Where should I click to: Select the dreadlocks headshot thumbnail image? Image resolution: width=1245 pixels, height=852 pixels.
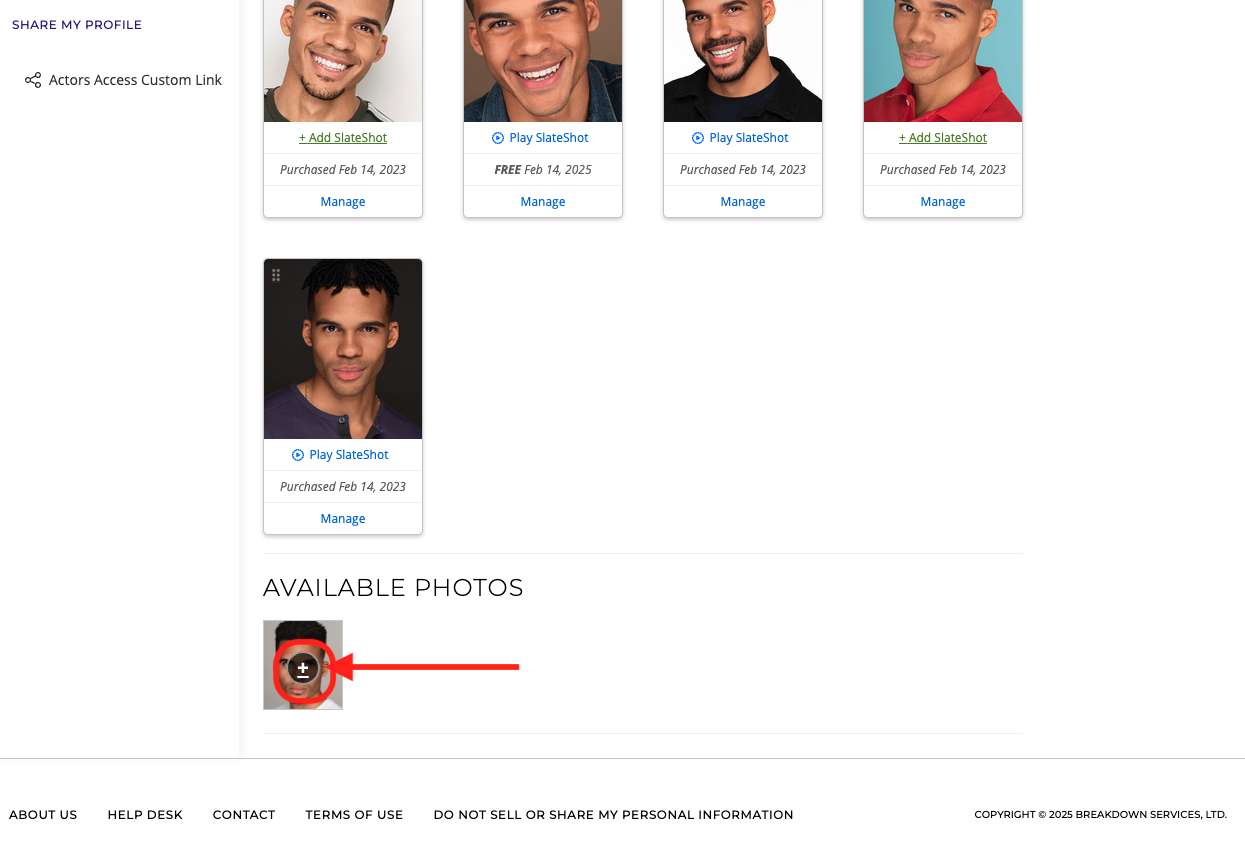(x=343, y=349)
